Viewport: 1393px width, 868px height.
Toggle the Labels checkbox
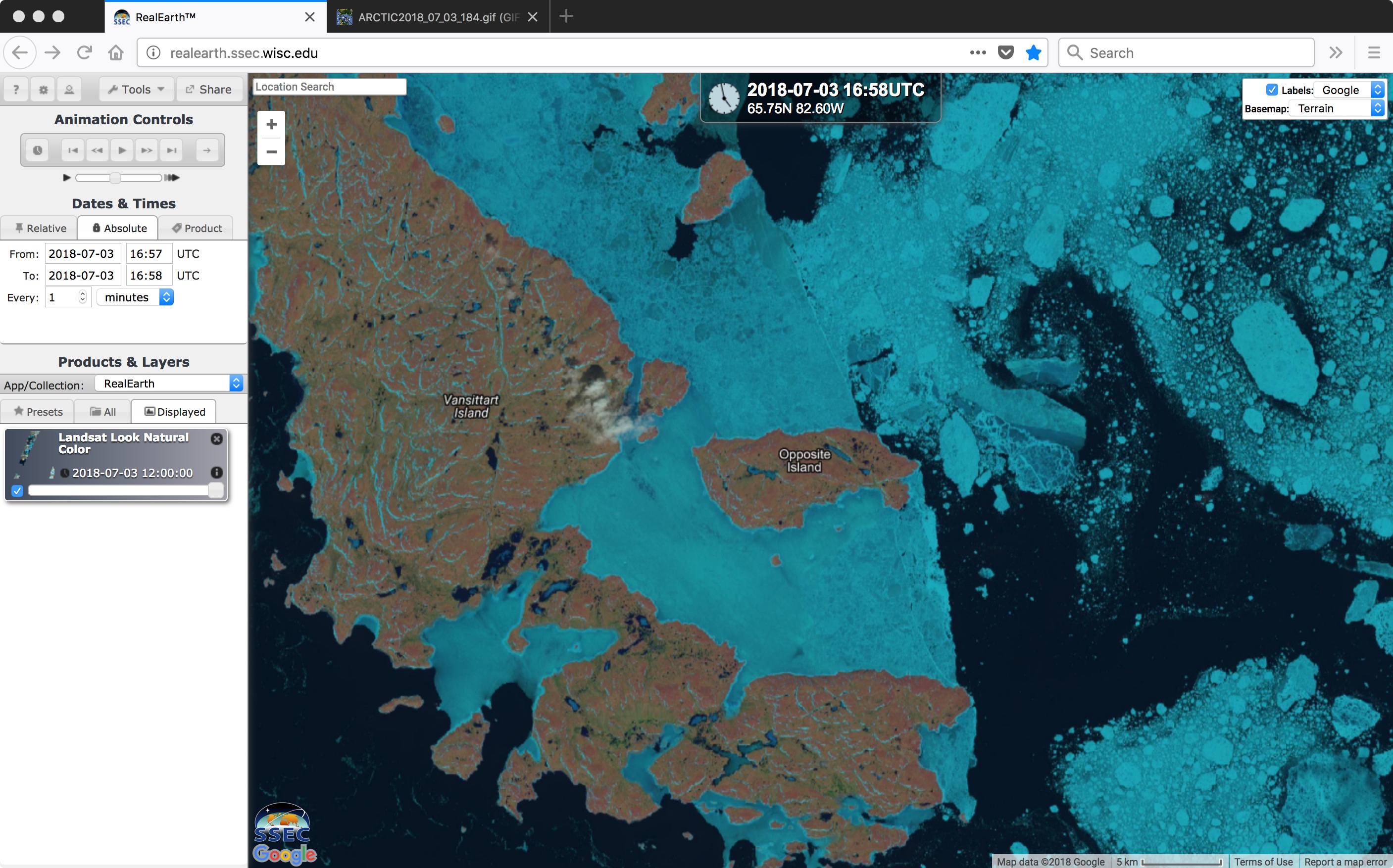point(1272,90)
